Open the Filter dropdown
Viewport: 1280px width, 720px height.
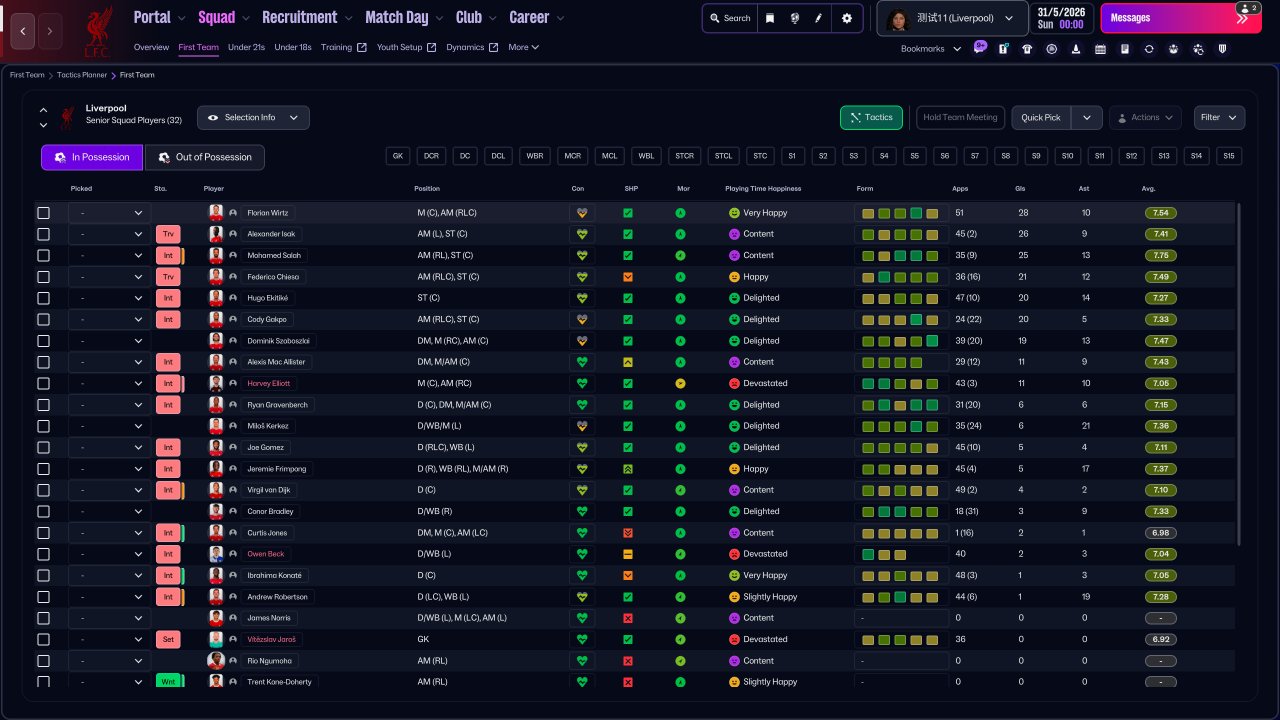coord(1219,118)
